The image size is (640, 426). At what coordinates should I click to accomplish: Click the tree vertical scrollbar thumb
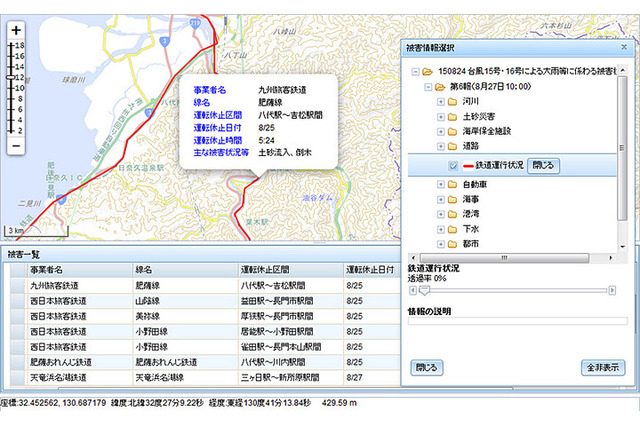pos(622,148)
